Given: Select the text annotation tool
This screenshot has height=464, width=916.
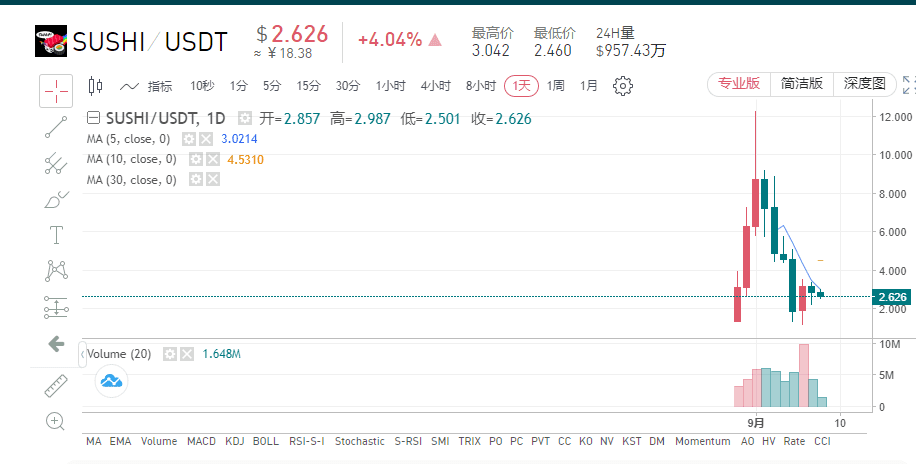Looking at the screenshot, I should pos(56,235).
